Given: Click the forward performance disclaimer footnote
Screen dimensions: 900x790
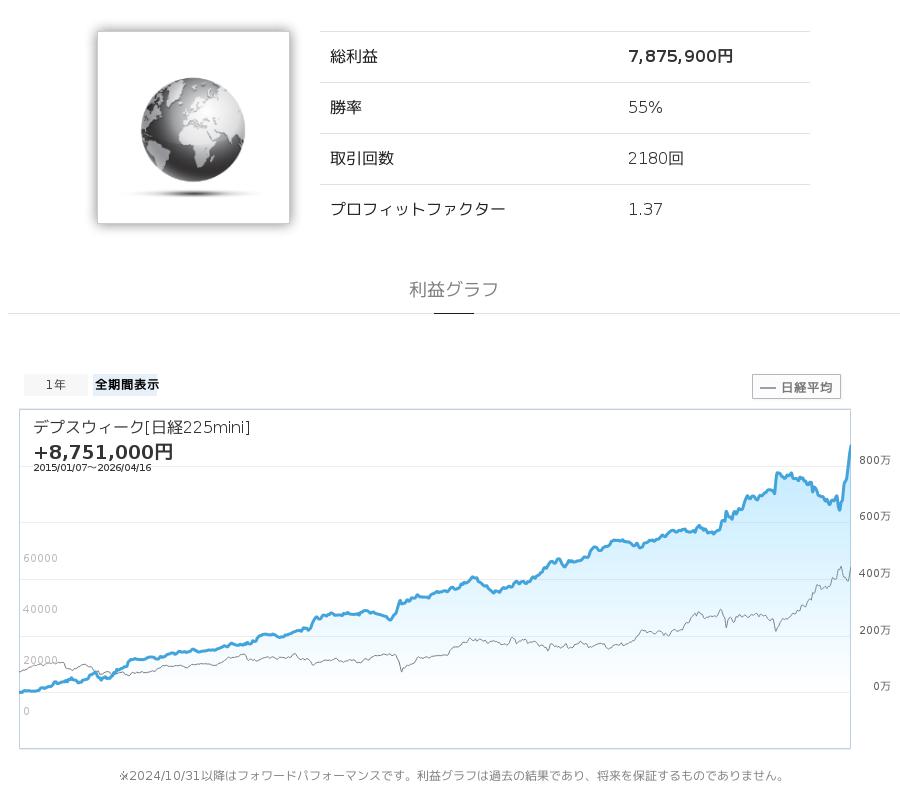Looking at the screenshot, I should [452, 776].
